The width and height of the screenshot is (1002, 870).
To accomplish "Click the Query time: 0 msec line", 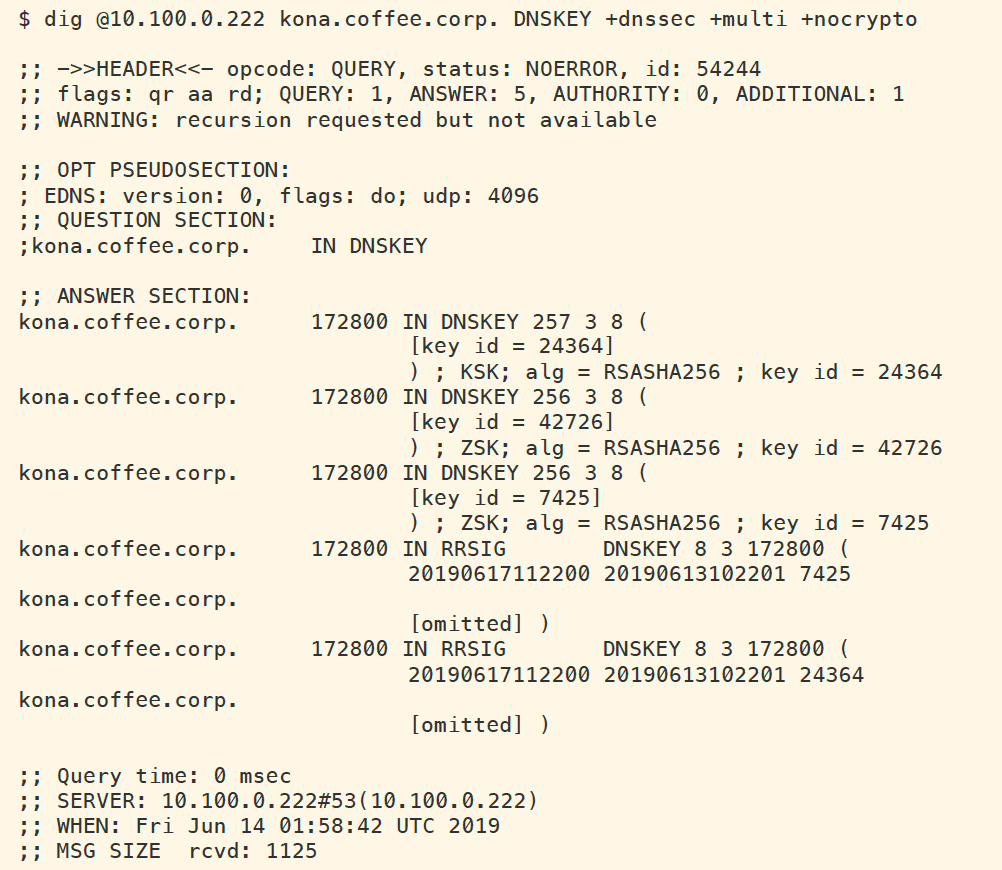I will pos(155,776).
